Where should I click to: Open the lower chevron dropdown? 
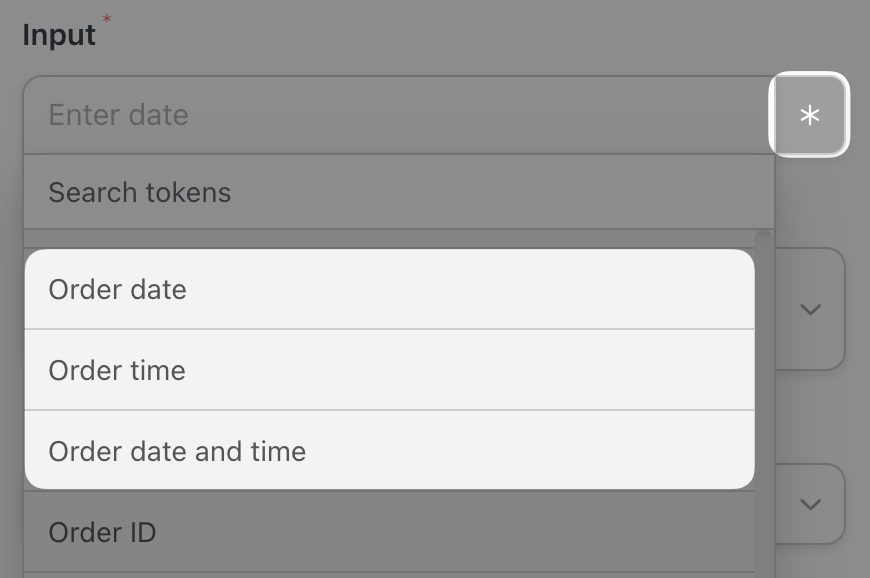[810, 504]
